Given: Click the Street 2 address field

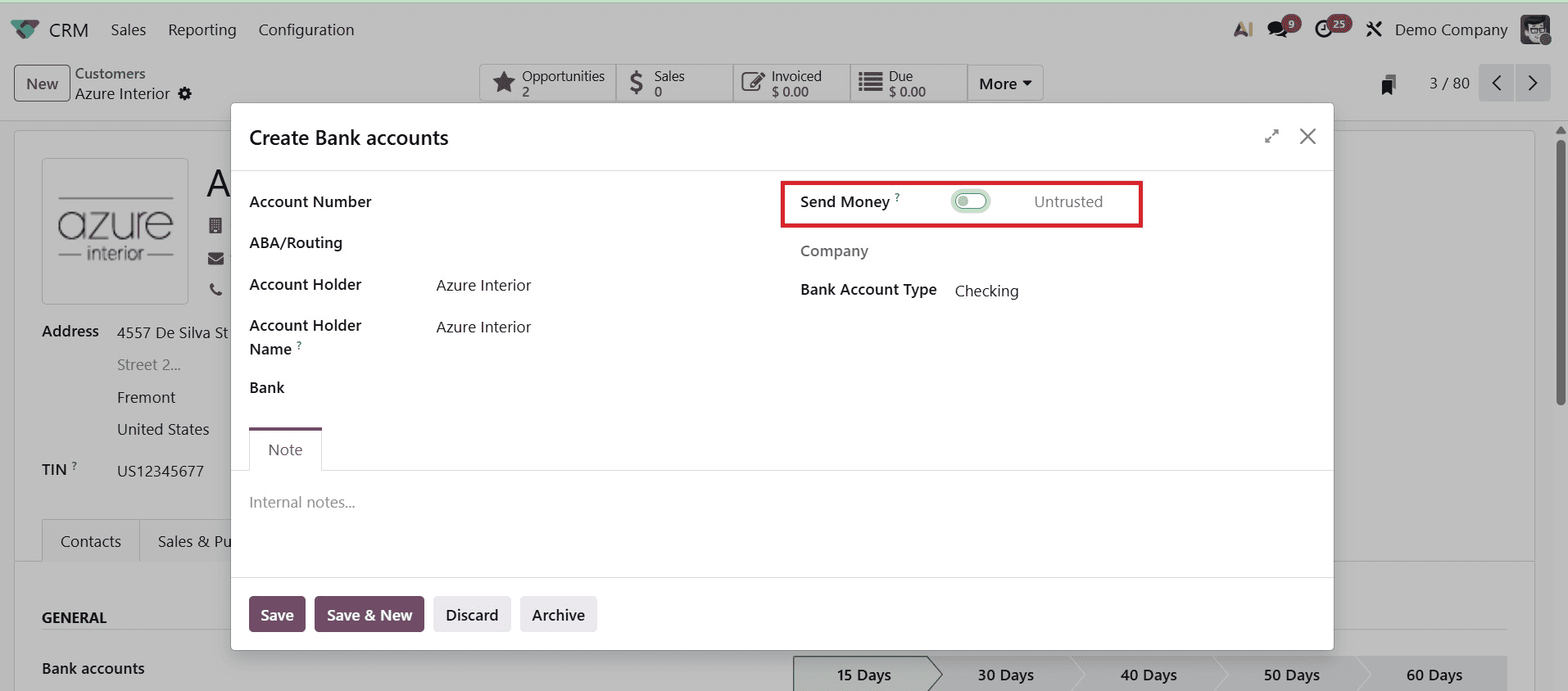Looking at the screenshot, I should 148,365.
